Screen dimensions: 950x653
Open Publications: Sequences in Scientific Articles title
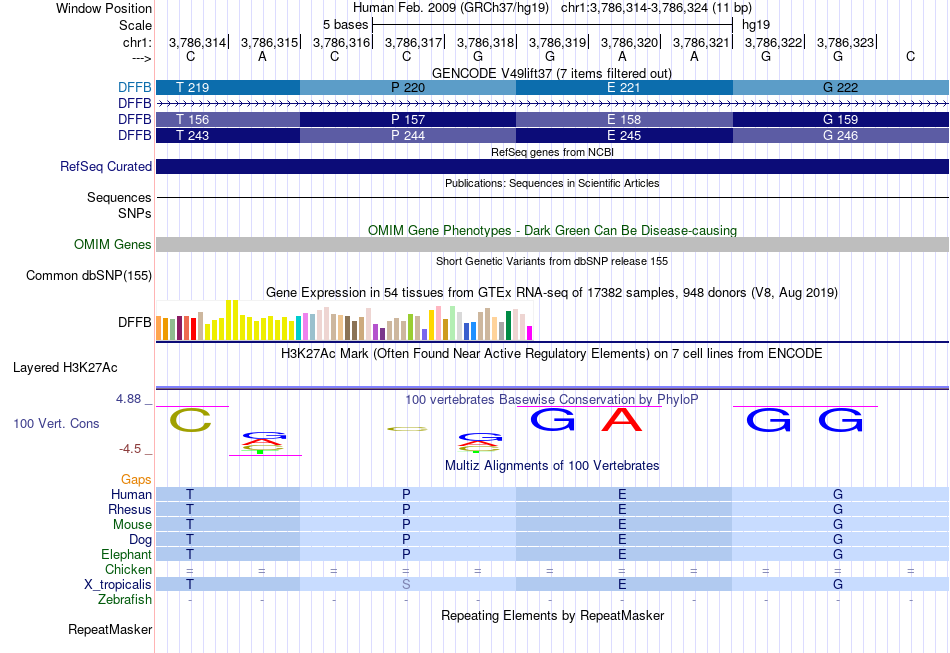click(x=552, y=183)
